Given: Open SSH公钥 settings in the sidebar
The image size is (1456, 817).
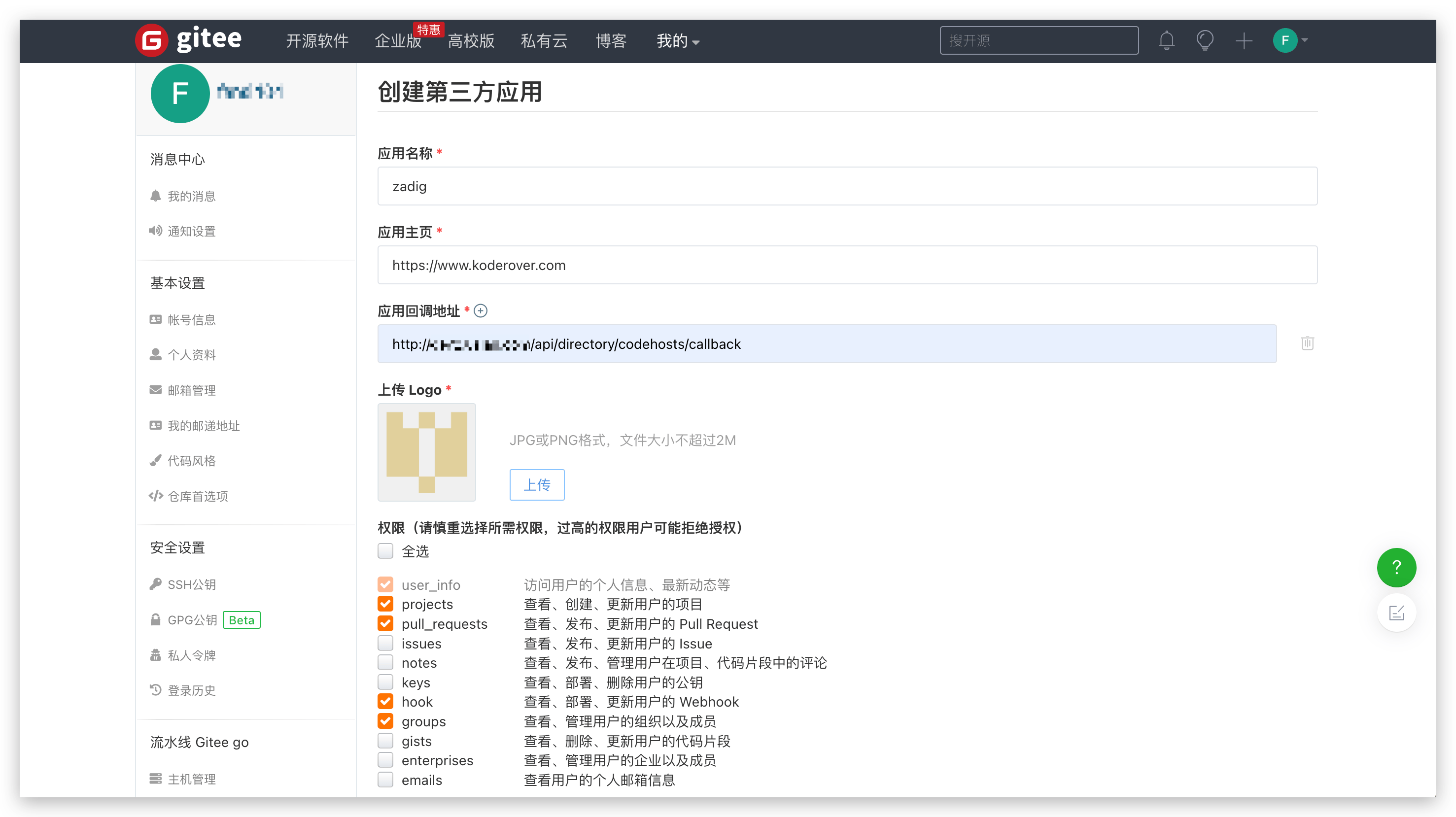Looking at the screenshot, I should (191, 584).
